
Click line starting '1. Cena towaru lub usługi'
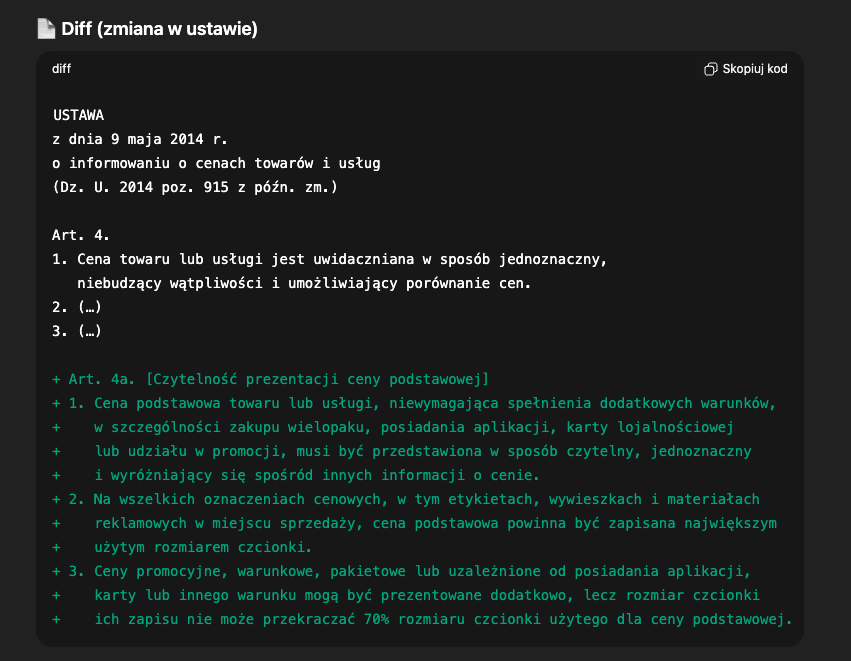330,259
